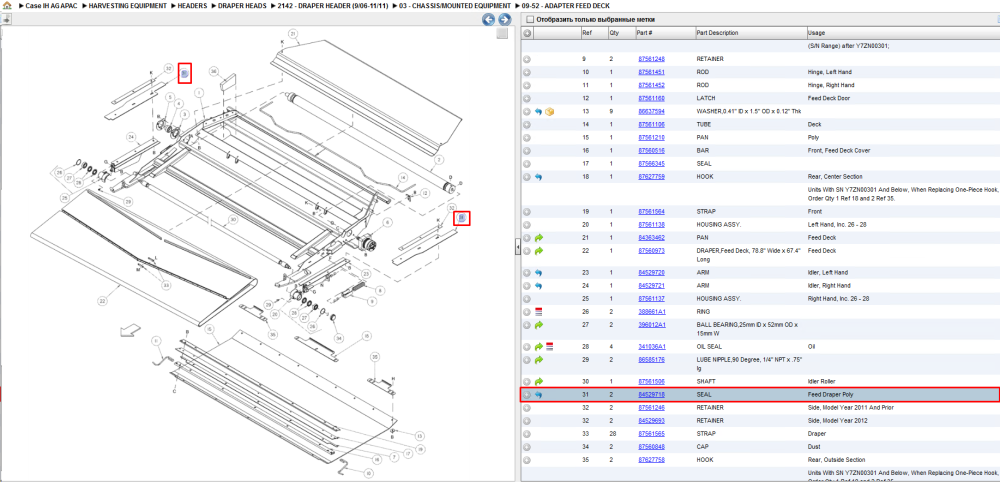The image size is (1000, 482).
Task: Select the 'Right Hand, Inc. 26 - 28' usage text
Action: pyautogui.click(x=839, y=299)
